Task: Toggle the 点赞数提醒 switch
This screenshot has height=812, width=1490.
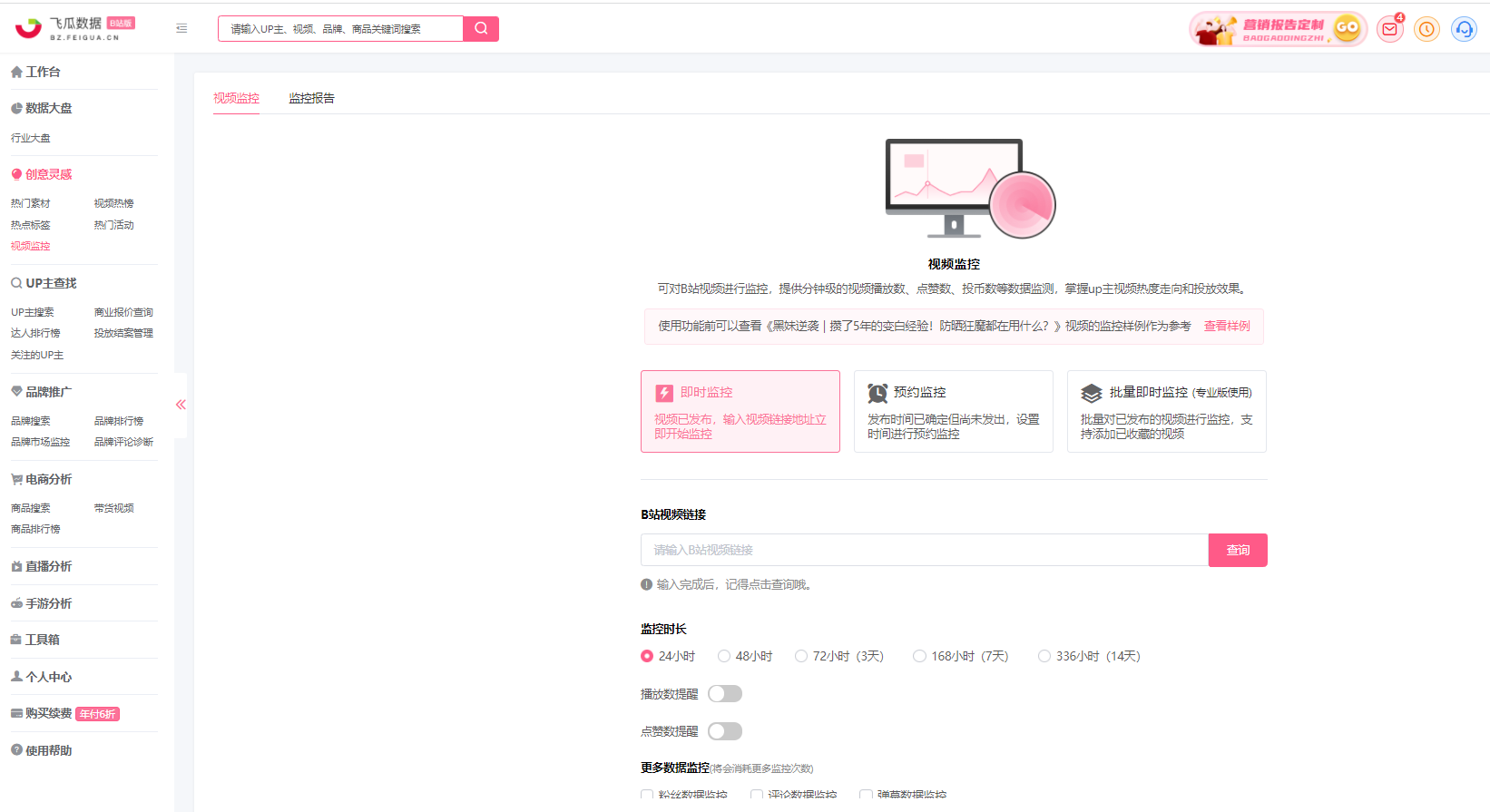Action: pyautogui.click(x=725, y=731)
